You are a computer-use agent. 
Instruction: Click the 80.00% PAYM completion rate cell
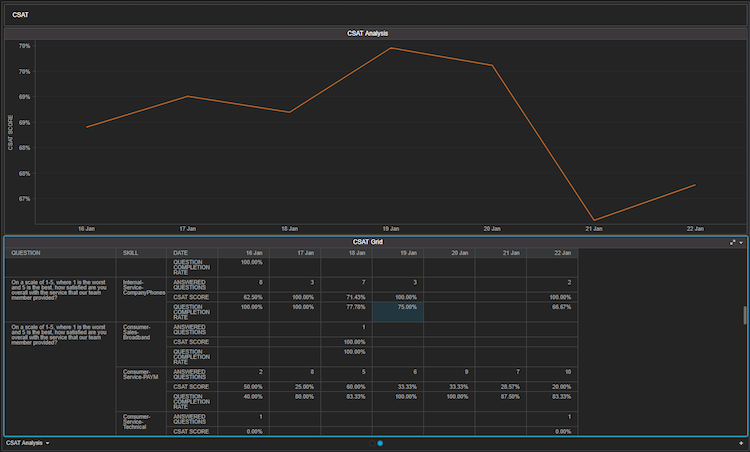[x=295, y=401]
